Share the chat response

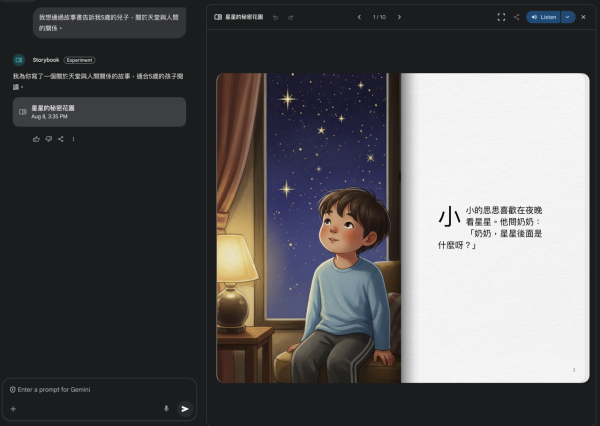(61, 139)
